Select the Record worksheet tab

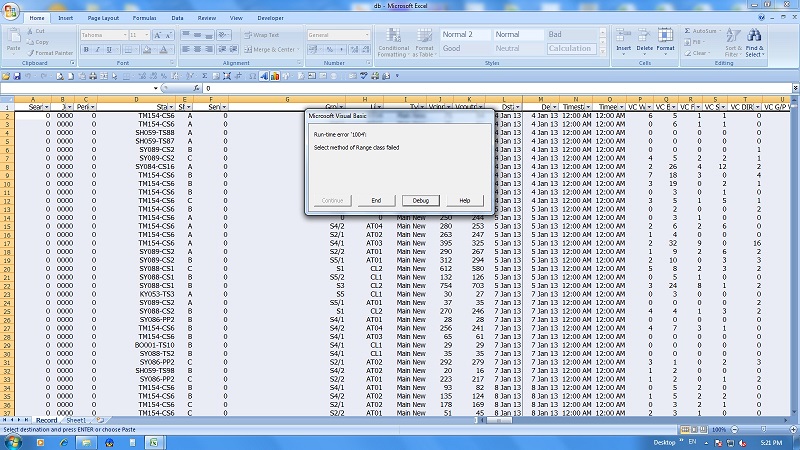click(x=46, y=420)
